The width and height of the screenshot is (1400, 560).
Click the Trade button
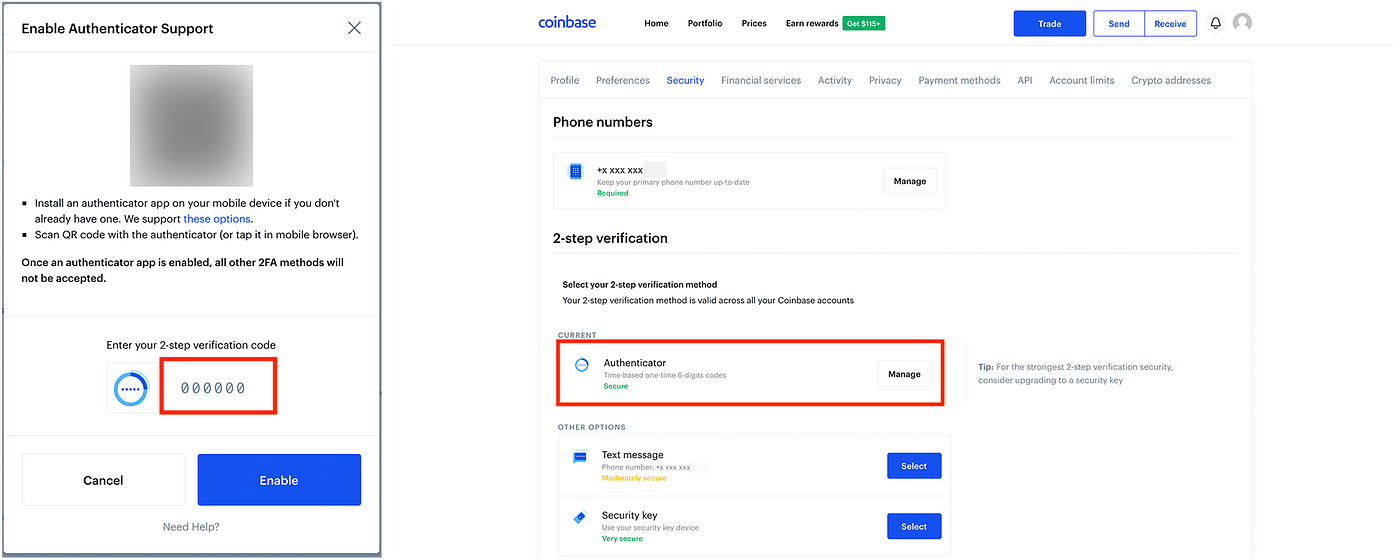tap(1050, 24)
